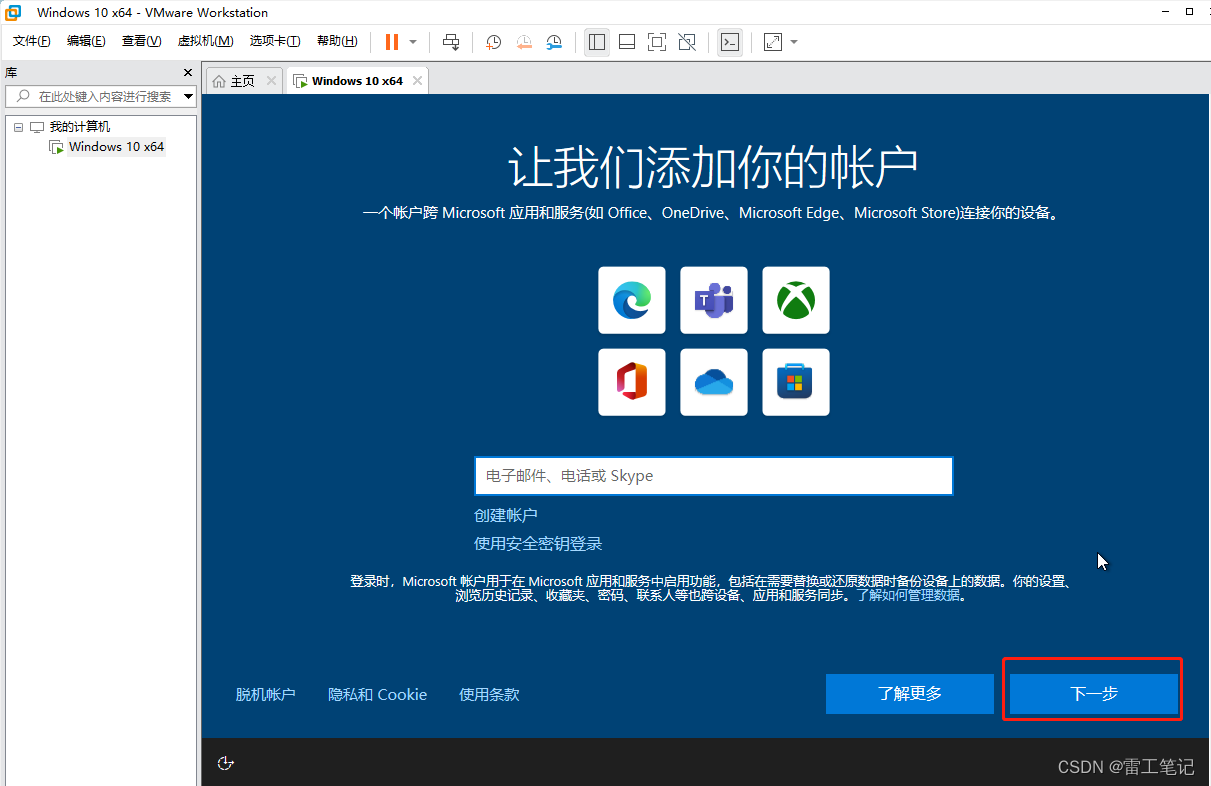This screenshot has width=1211, height=786.
Task: Click the Microsoft Store icon
Action: click(x=796, y=382)
